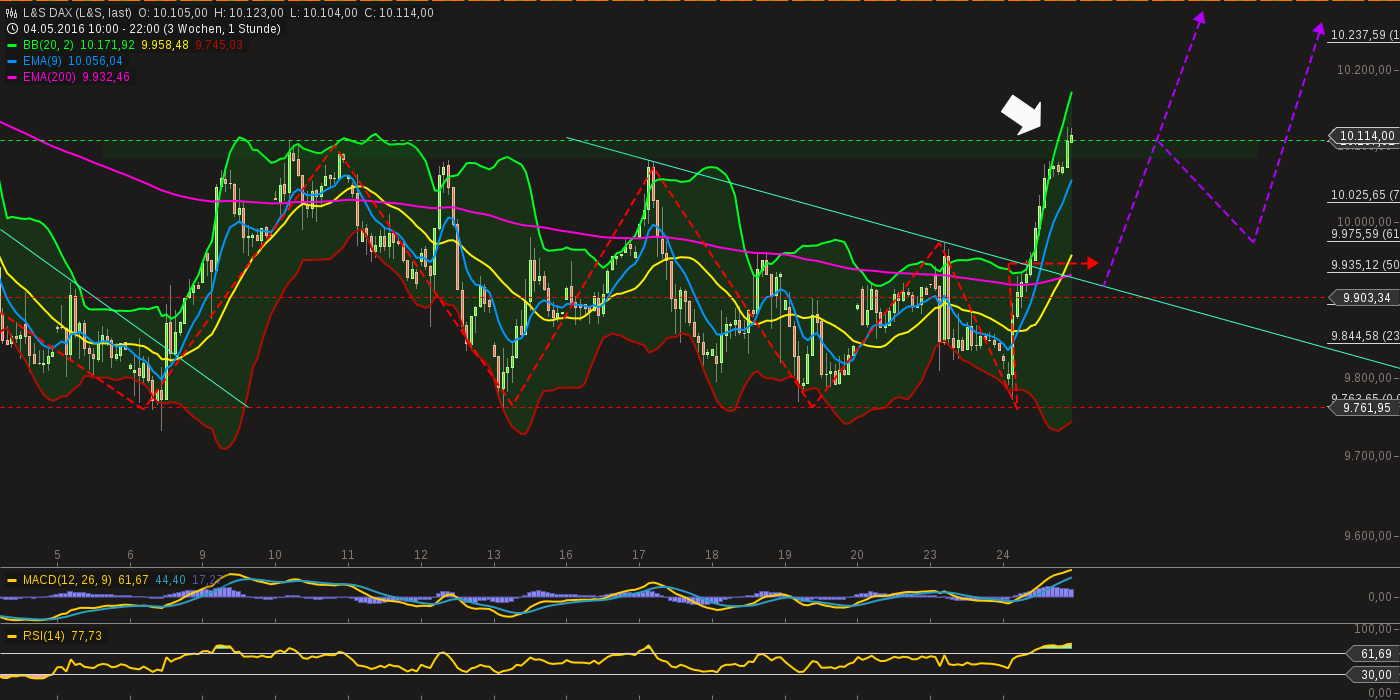The width and height of the screenshot is (1400, 700).
Task: Click the Fibonacci level label 9.975,59
Action: pyautogui.click(x=1364, y=234)
